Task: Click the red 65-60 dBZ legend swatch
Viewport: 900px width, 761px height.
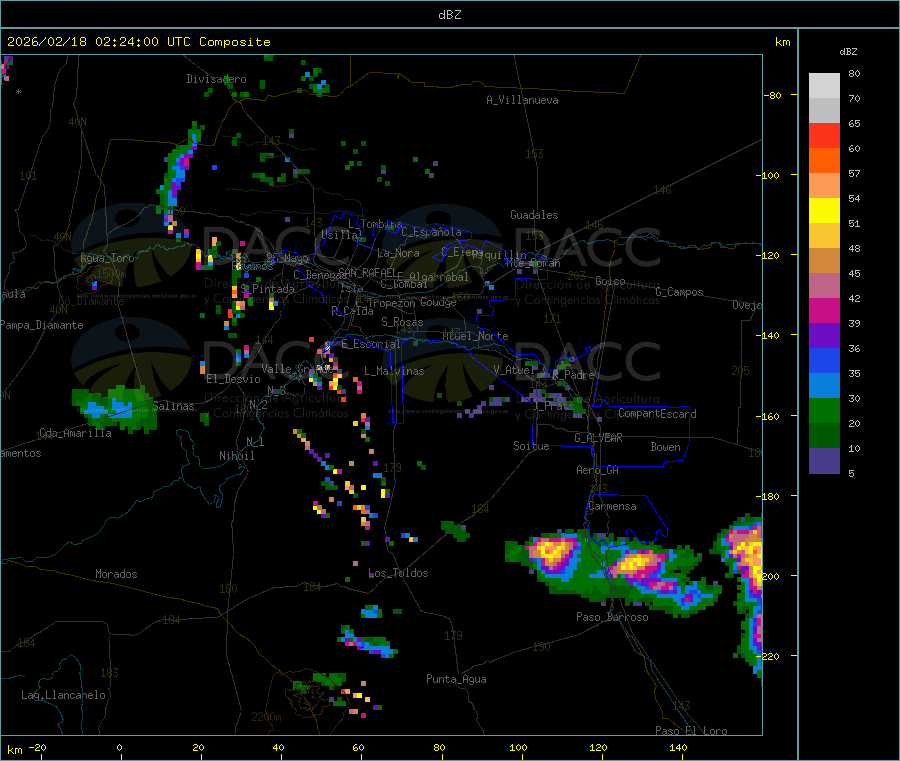Action: (824, 135)
